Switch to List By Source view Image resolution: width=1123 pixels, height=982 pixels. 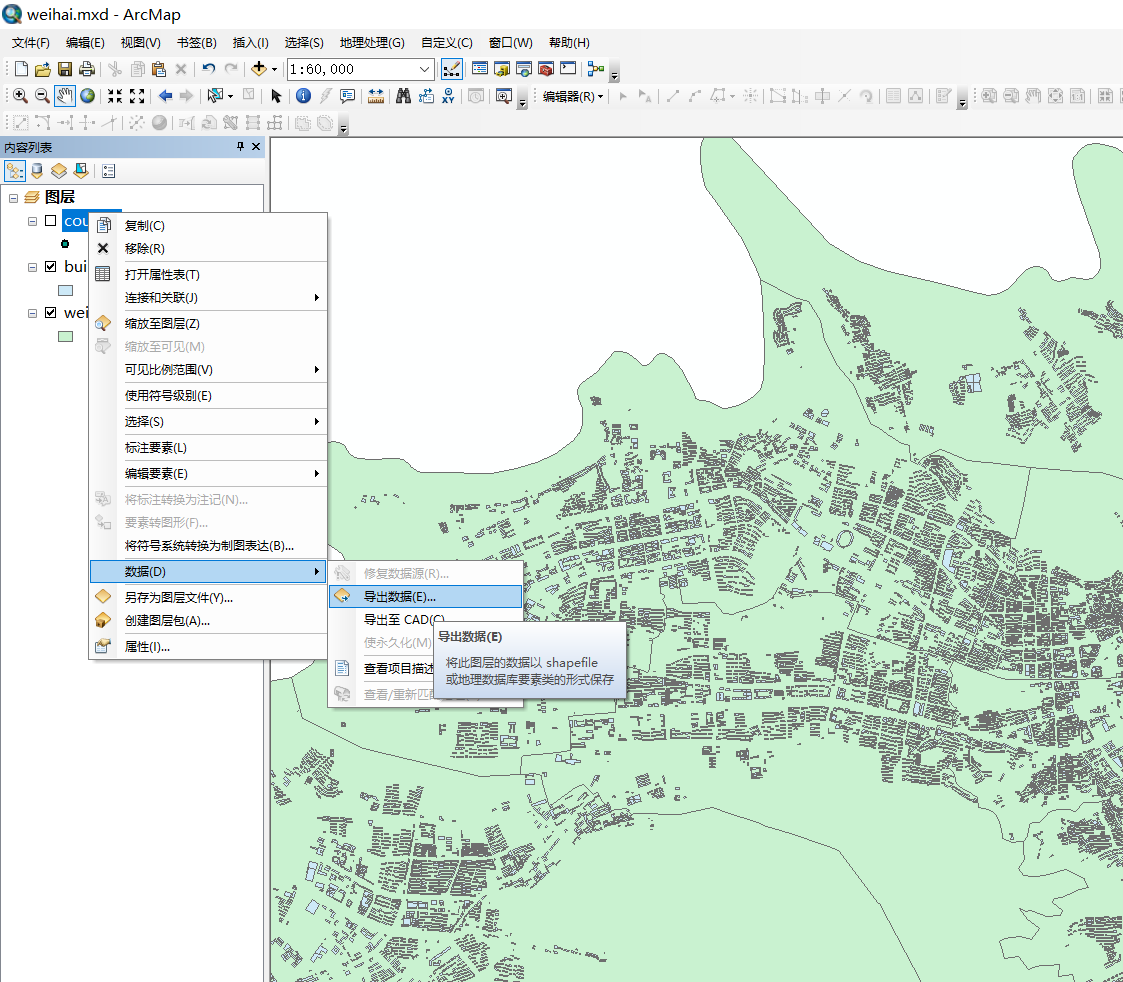tap(37, 171)
